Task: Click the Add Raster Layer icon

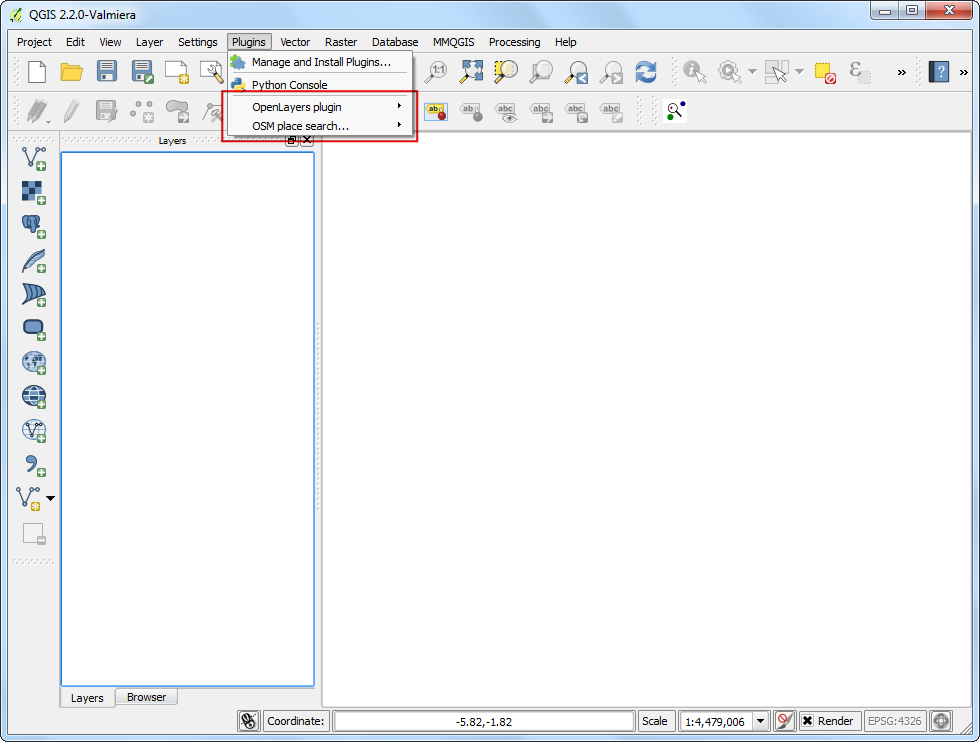Action: coord(34,193)
